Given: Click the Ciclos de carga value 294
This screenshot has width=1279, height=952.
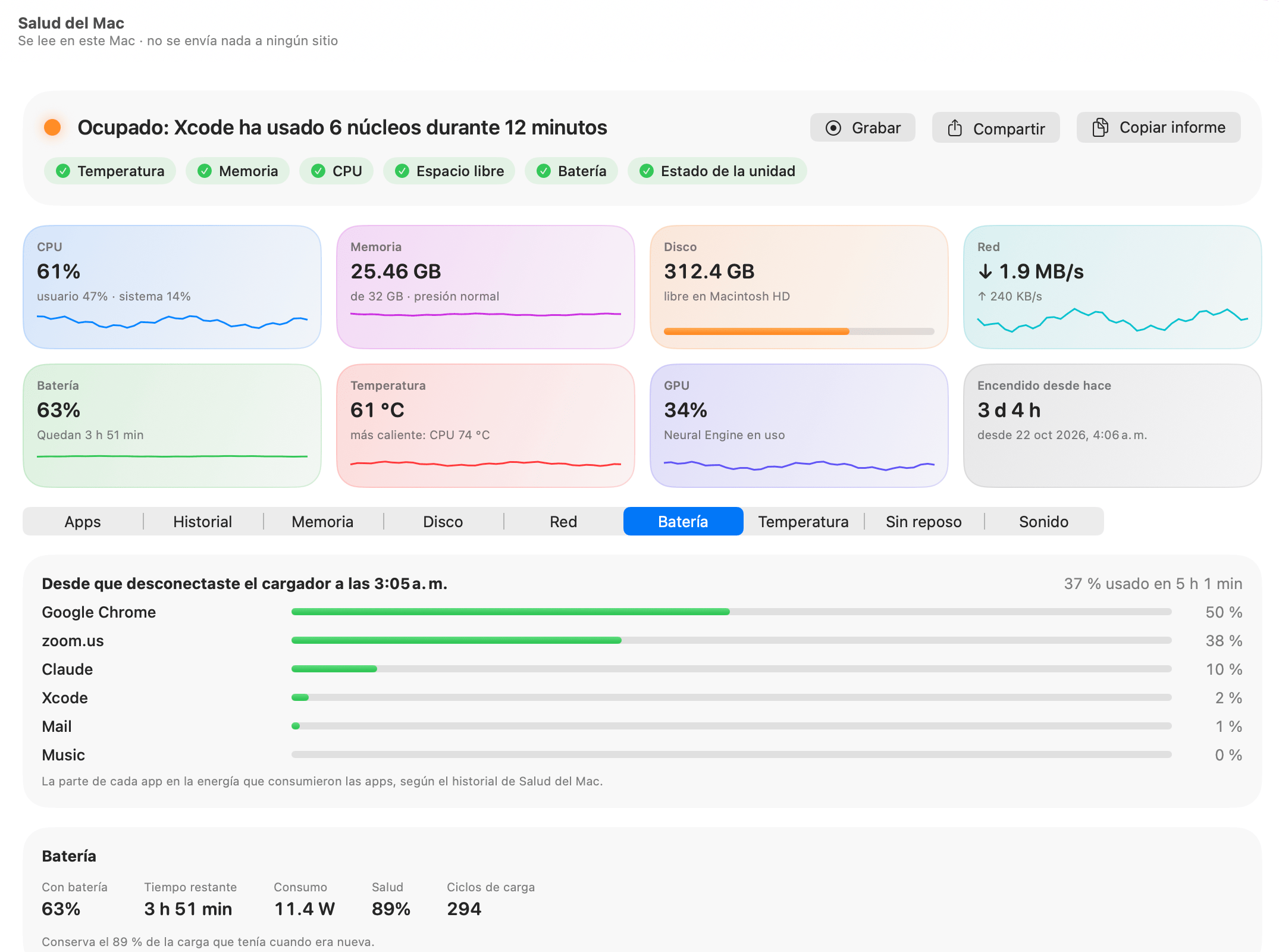Looking at the screenshot, I should [x=464, y=909].
